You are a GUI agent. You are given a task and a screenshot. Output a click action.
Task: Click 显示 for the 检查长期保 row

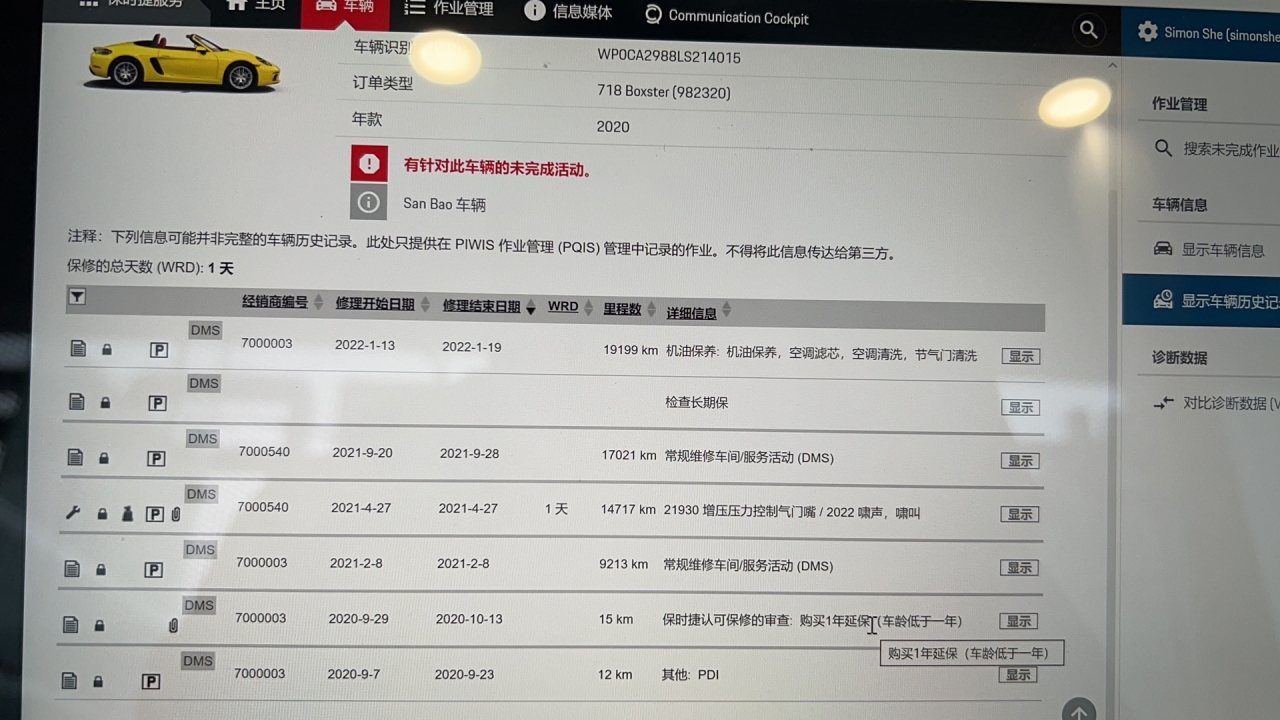click(x=1021, y=407)
